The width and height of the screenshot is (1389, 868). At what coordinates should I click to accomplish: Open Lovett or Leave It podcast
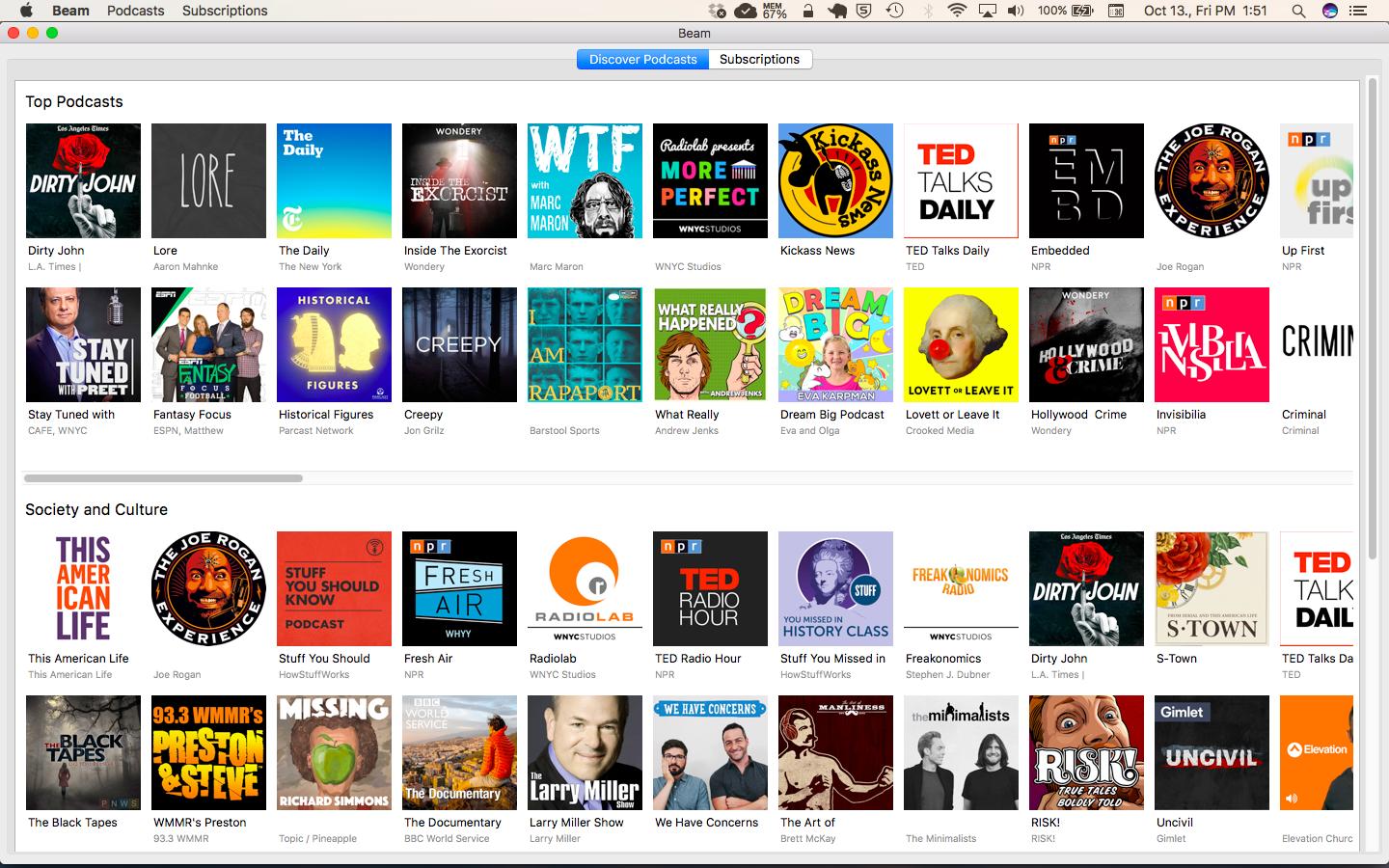[961, 344]
